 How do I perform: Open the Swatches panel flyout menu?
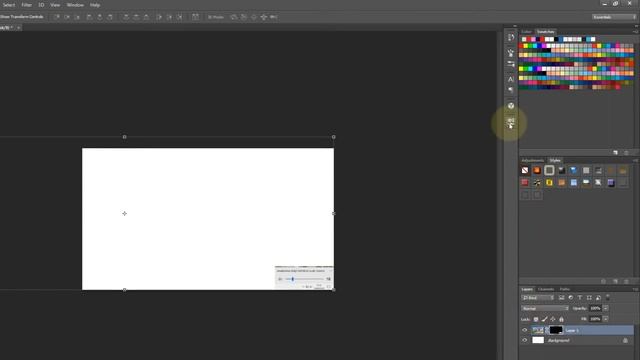(x=636, y=32)
